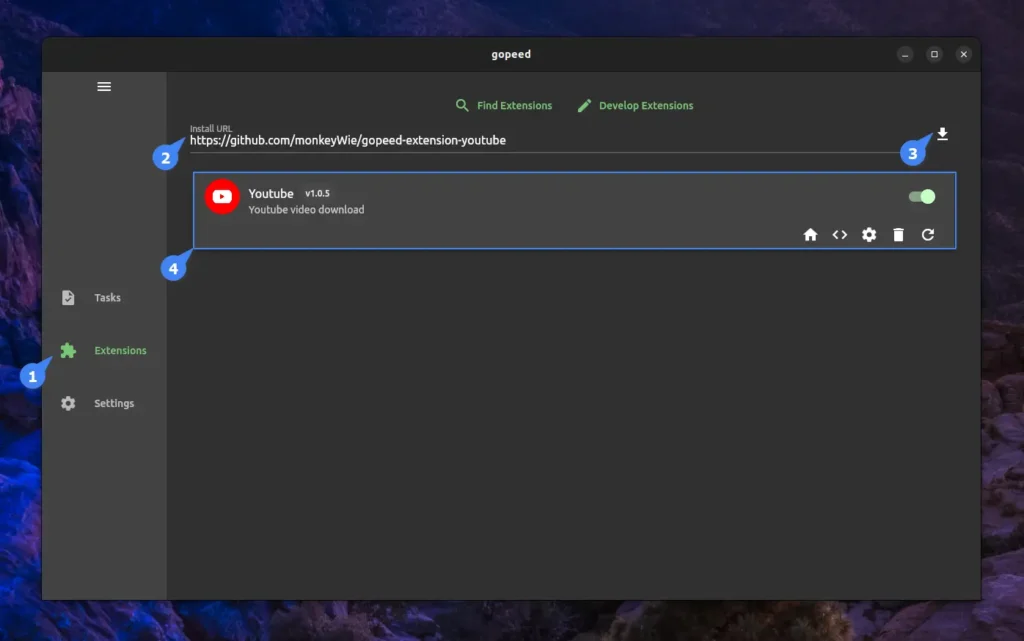Click the red Youtube extension logo
The height and width of the screenshot is (641, 1024).
coord(222,196)
